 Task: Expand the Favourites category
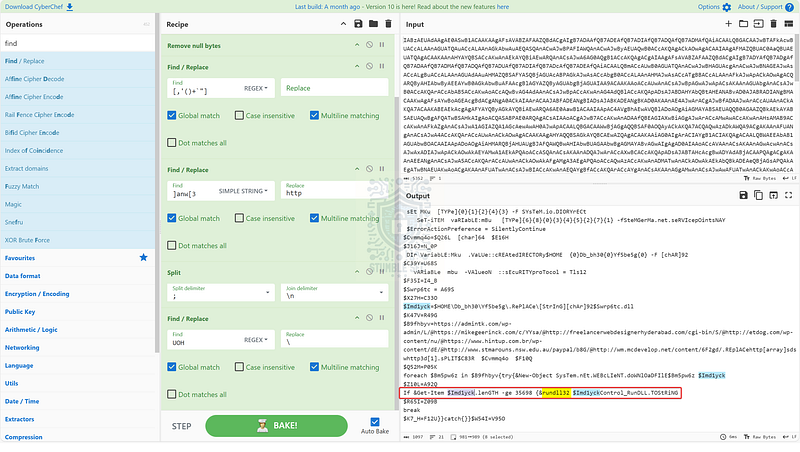pyautogui.click(x=77, y=258)
